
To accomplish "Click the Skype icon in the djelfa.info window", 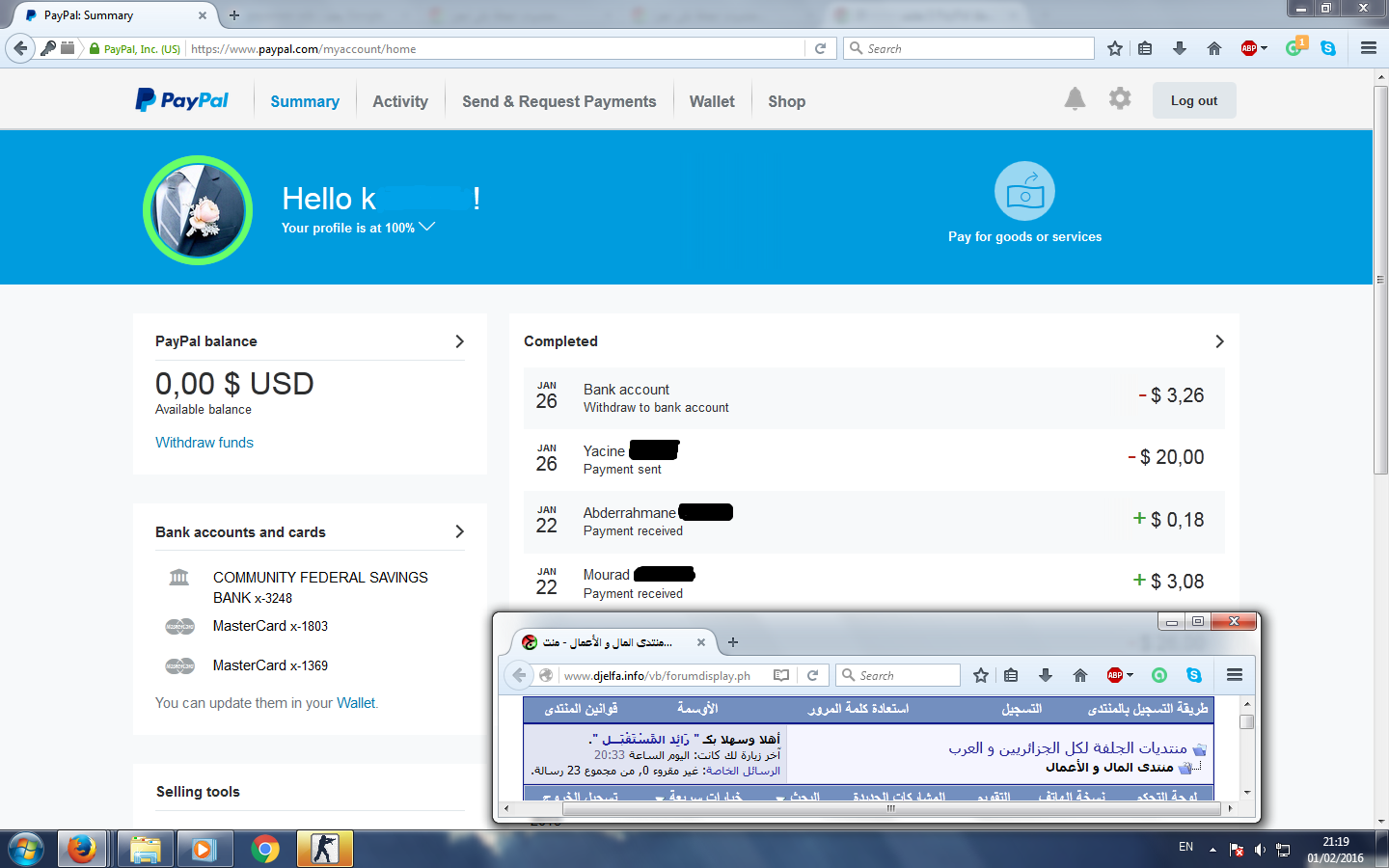I will click(x=1194, y=675).
